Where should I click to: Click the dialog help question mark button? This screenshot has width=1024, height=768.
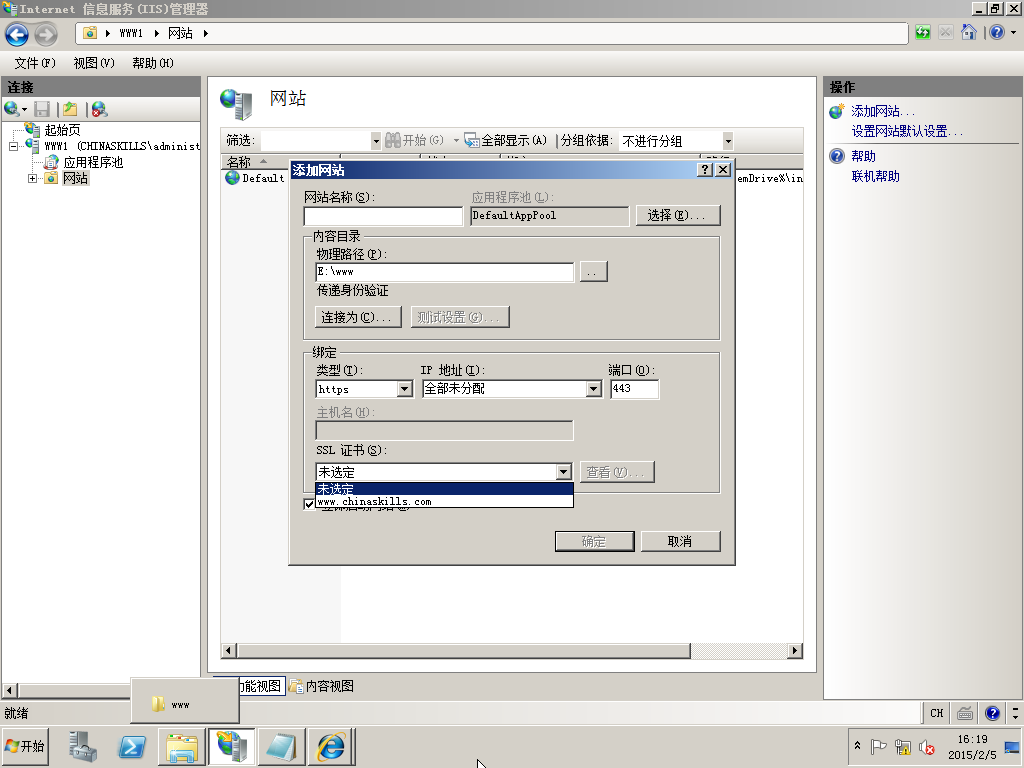click(704, 170)
